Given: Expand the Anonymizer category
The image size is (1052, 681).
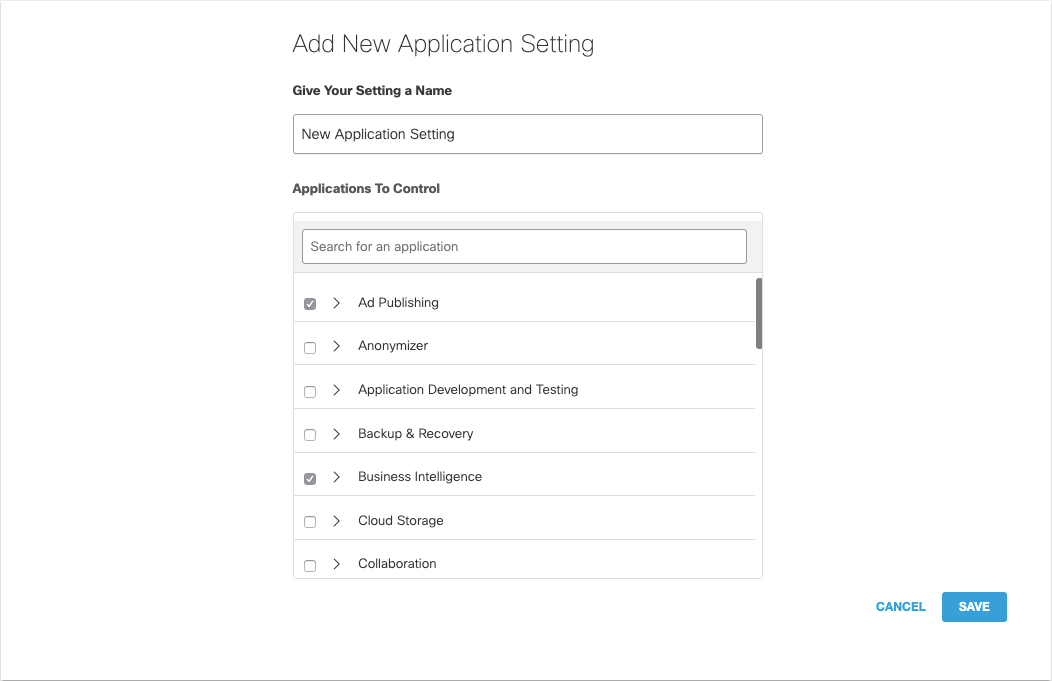Looking at the screenshot, I should (336, 346).
